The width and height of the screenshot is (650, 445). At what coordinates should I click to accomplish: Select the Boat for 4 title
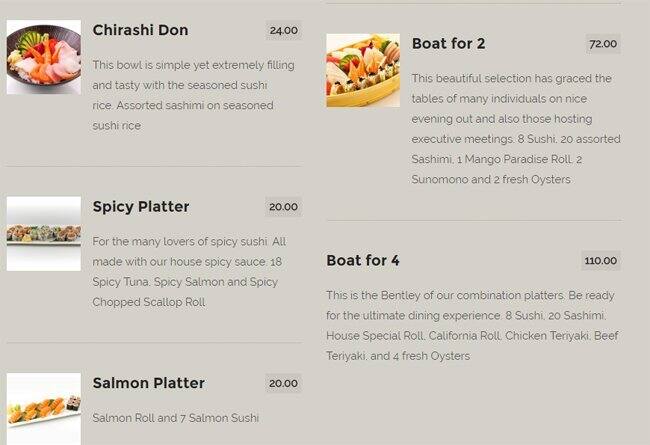[363, 261]
